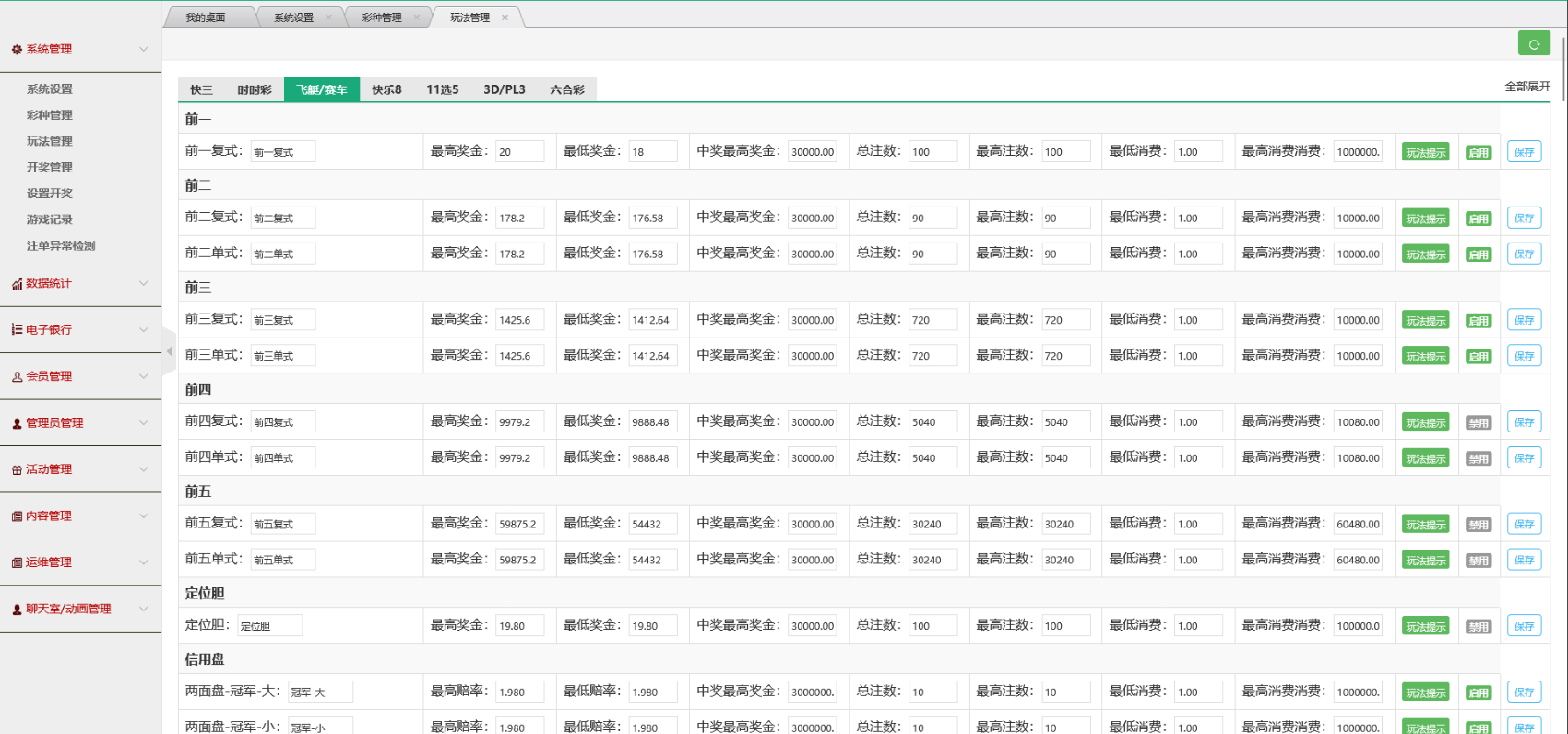Collapse the sidebar using the arrow handle
The width and height of the screenshot is (1568, 734).
point(169,351)
